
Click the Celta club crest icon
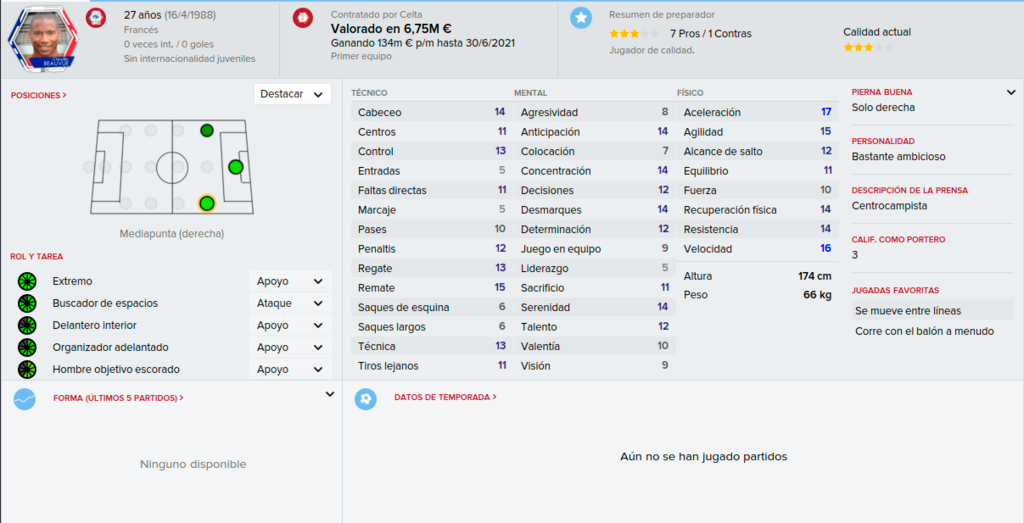(302, 18)
